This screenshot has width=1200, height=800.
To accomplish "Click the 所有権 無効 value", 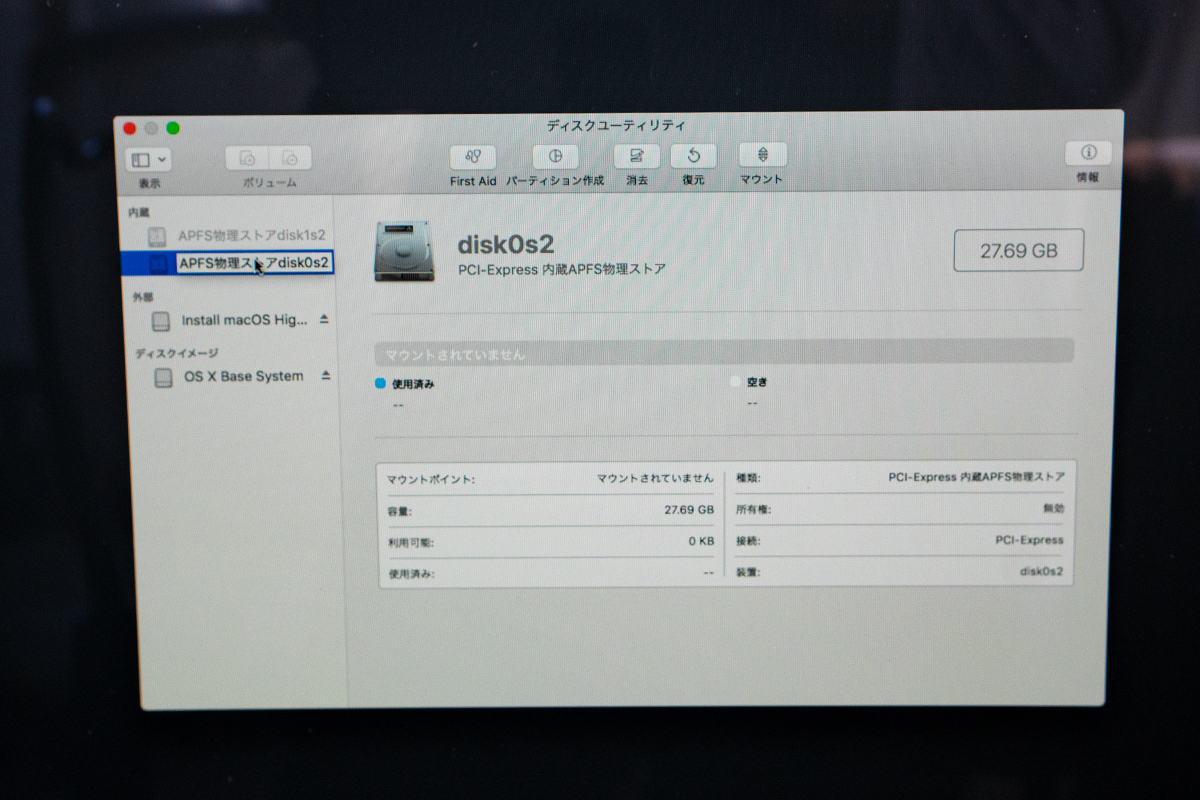I will [1053, 509].
